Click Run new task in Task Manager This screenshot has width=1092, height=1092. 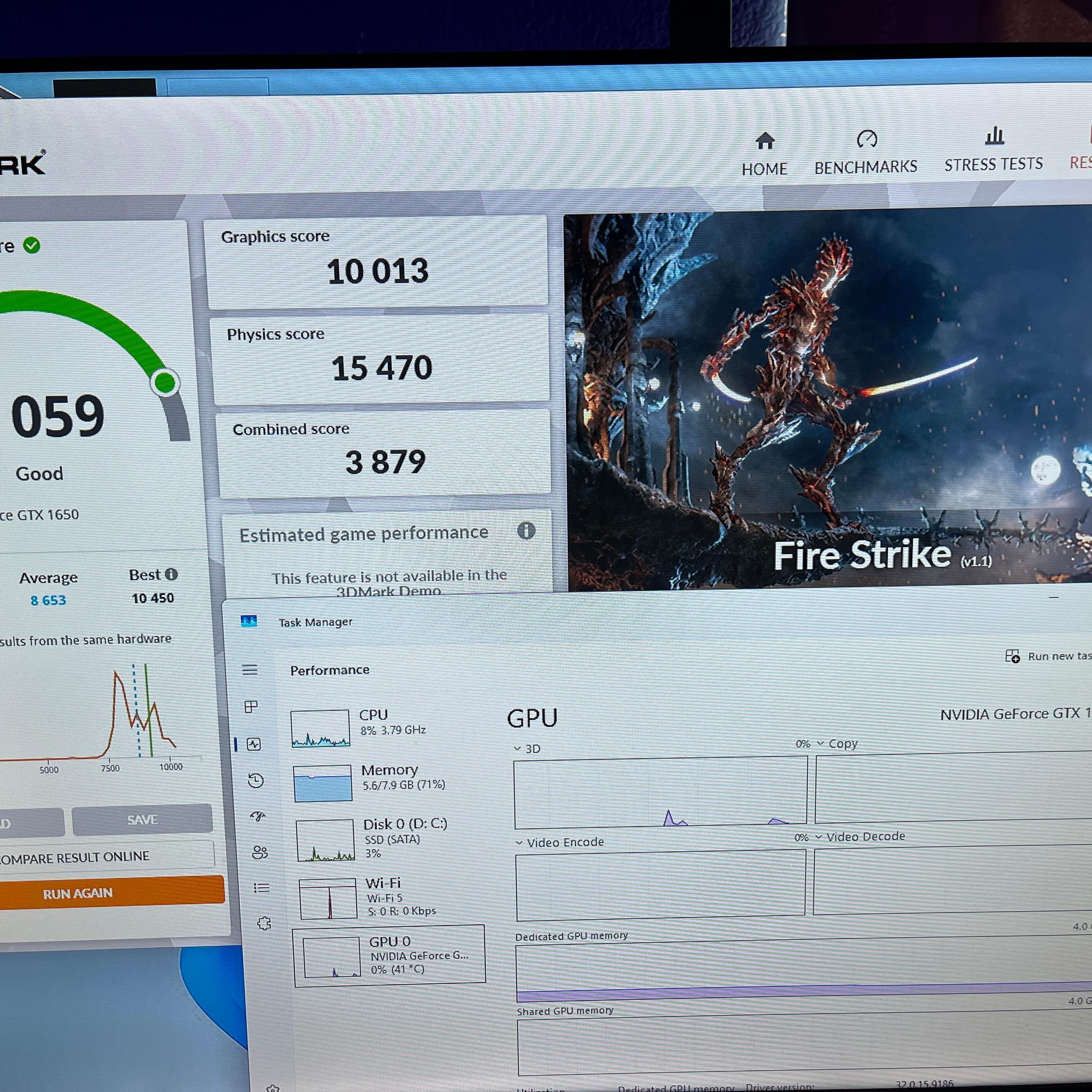1048,656
